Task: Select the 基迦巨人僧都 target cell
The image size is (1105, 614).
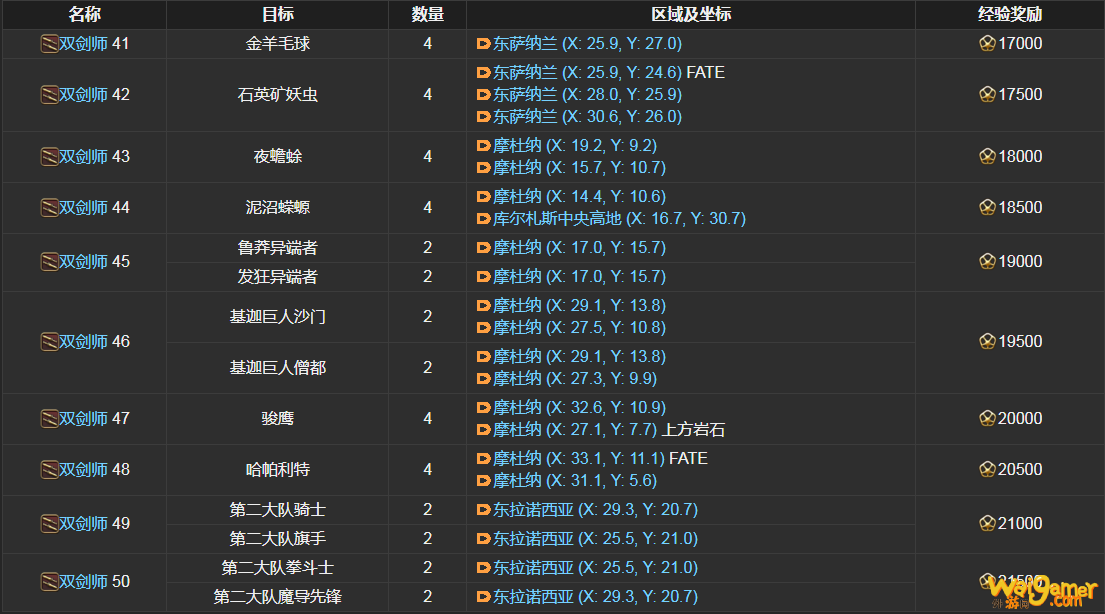Action: pos(278,368)
